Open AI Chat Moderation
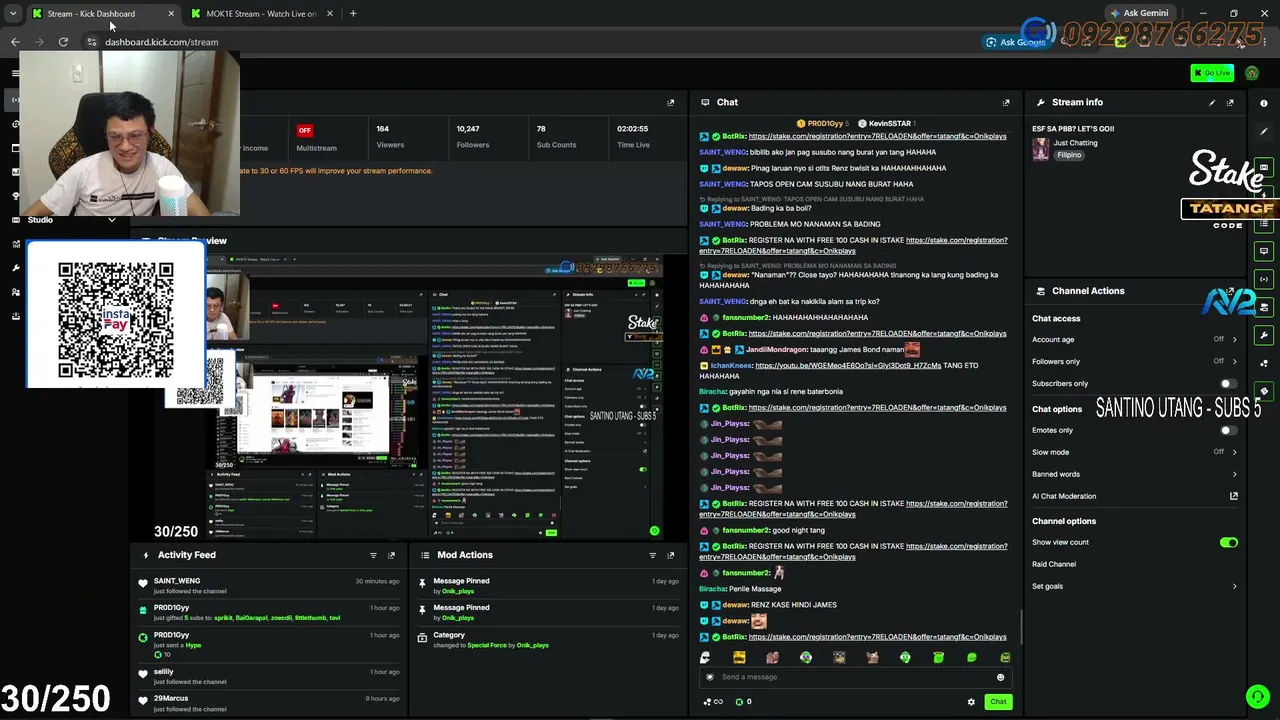This screenshot has height=720, width=1280. (x=1064, y=496)
